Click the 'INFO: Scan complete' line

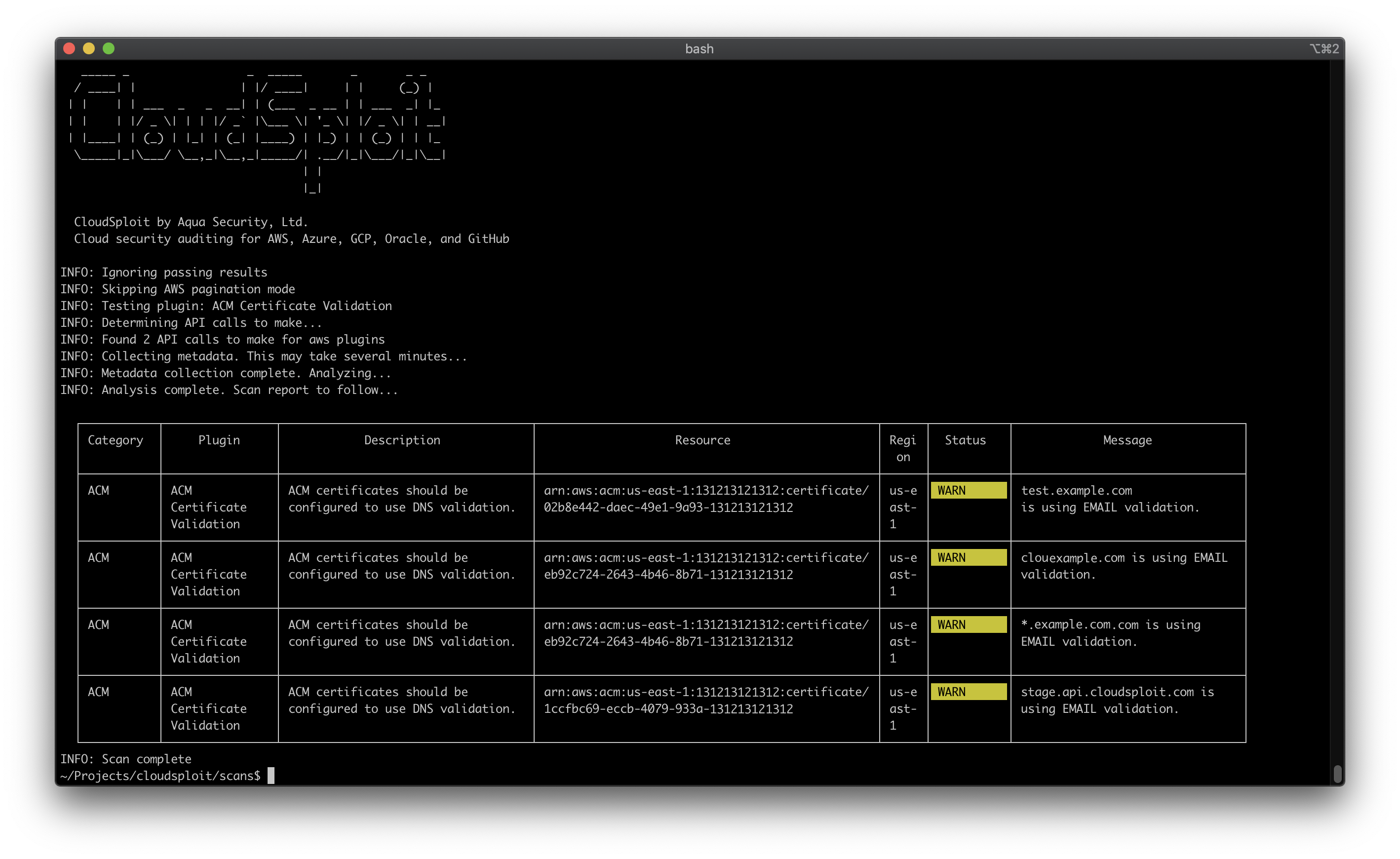point(126,759)
